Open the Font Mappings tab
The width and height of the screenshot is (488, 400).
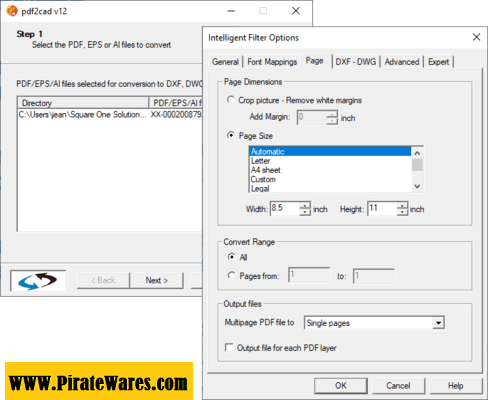pos(272,62)
